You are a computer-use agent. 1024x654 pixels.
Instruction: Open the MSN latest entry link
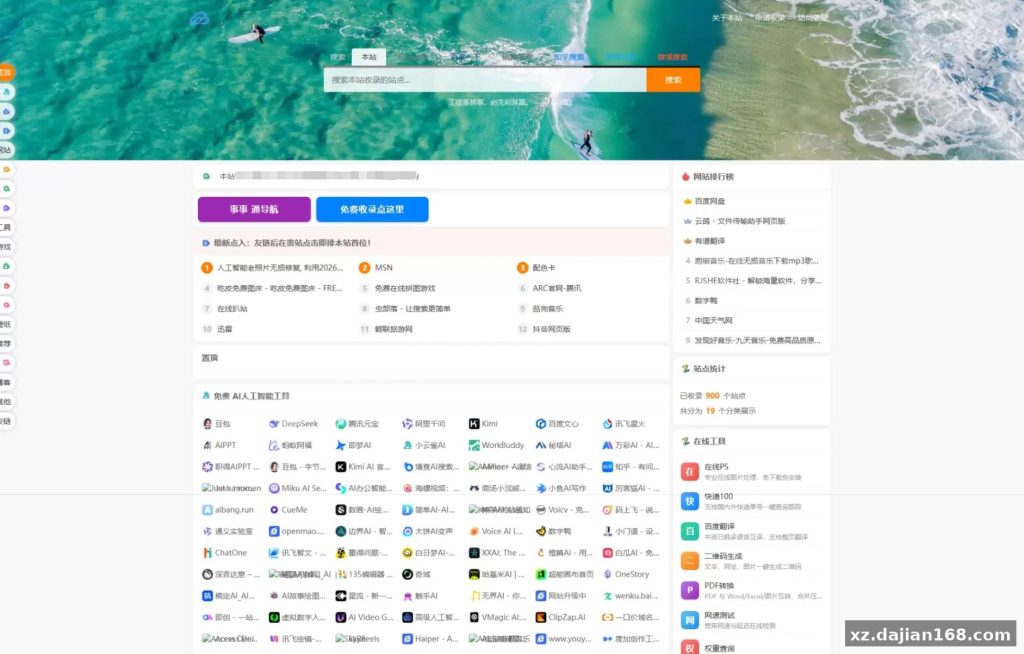(383, 268)
